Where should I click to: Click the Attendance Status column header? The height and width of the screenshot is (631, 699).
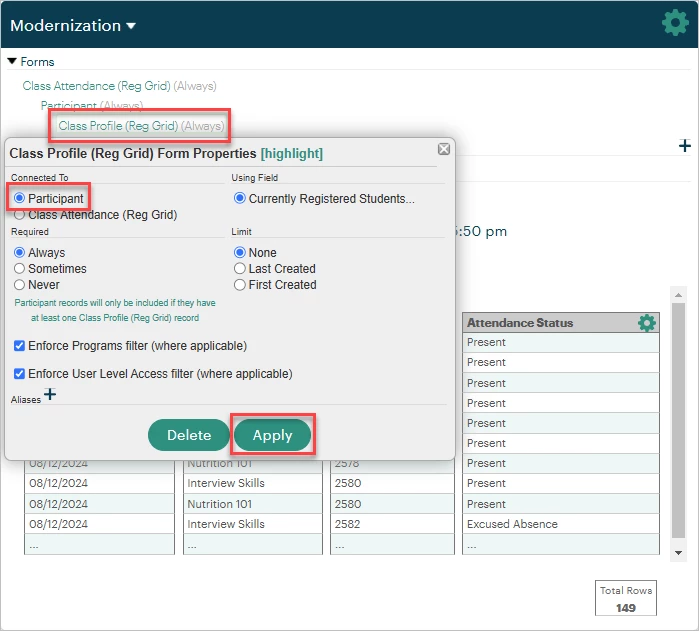(x=561, y=323)
